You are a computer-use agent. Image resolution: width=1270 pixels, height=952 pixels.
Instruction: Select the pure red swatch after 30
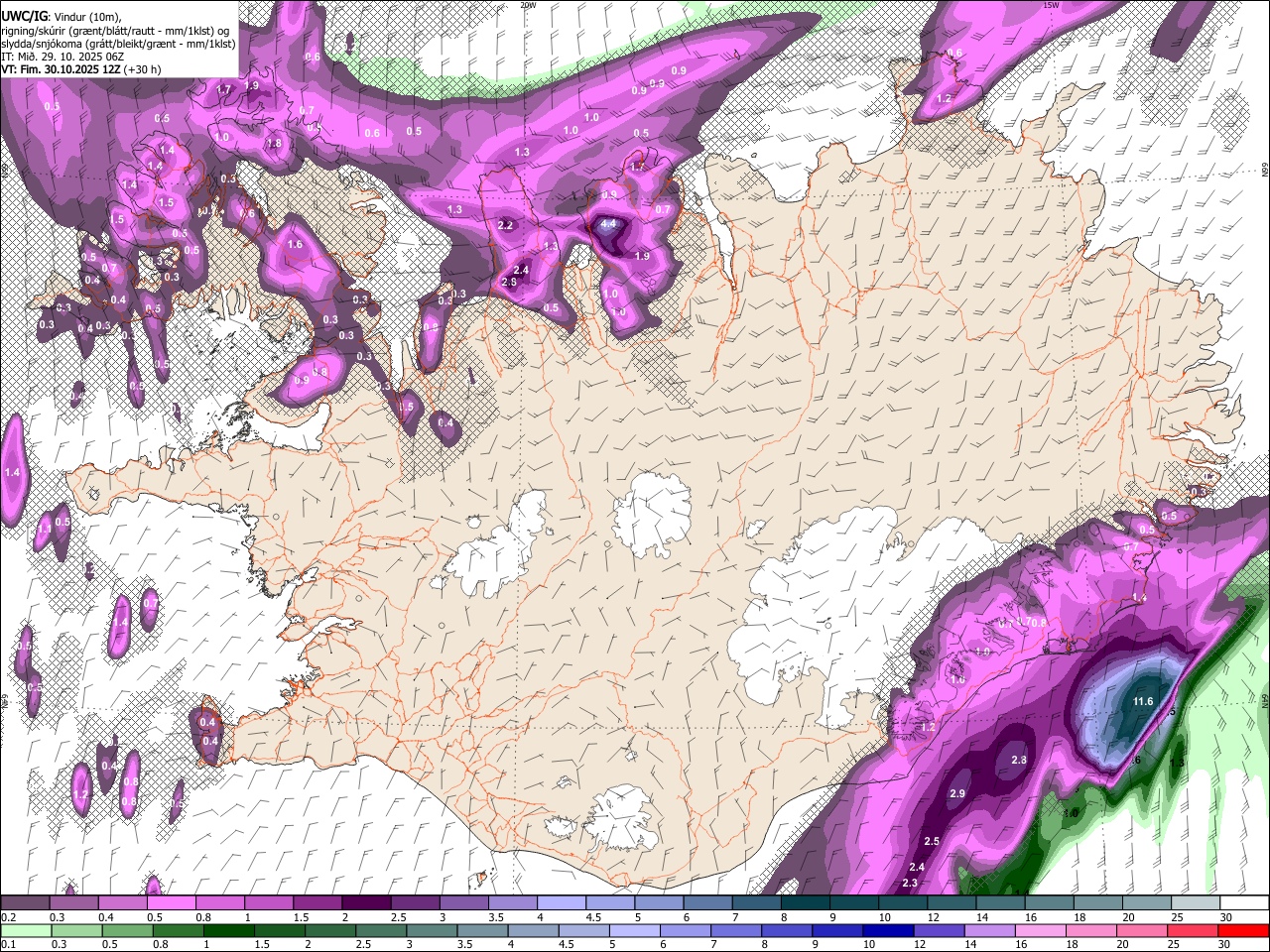[x=1243, y=930]
